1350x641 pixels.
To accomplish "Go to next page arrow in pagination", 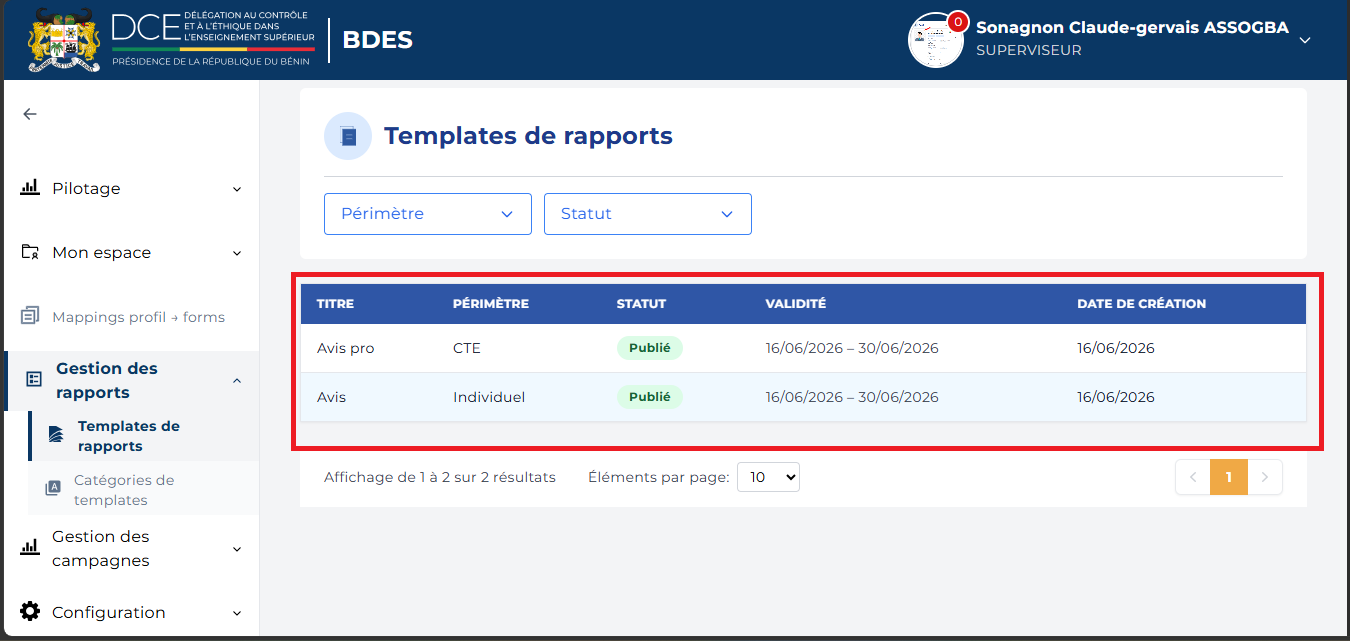I will point(1264,477).
